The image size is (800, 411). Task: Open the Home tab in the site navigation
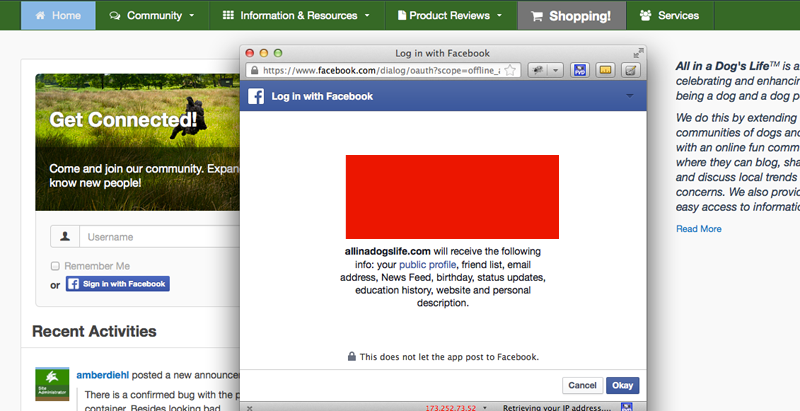tap(58, 15)
